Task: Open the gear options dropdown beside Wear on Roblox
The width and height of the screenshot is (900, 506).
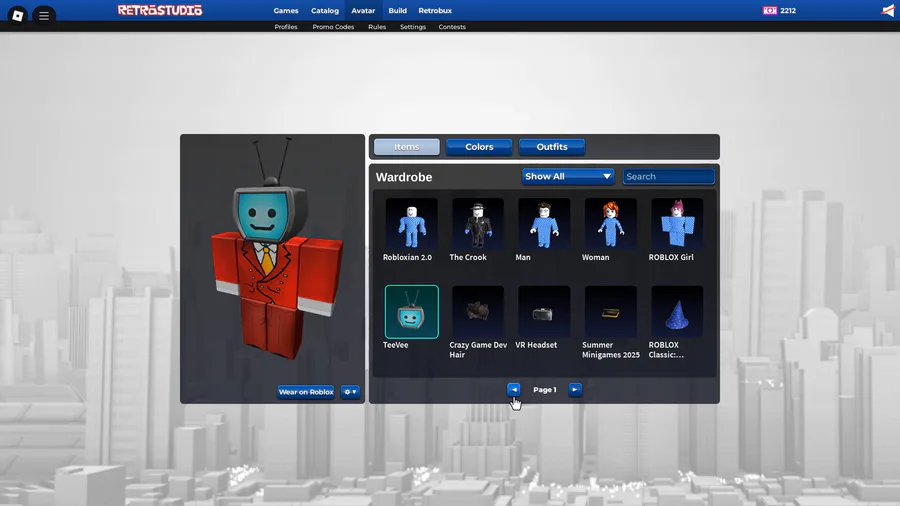Action: point(350,392)
